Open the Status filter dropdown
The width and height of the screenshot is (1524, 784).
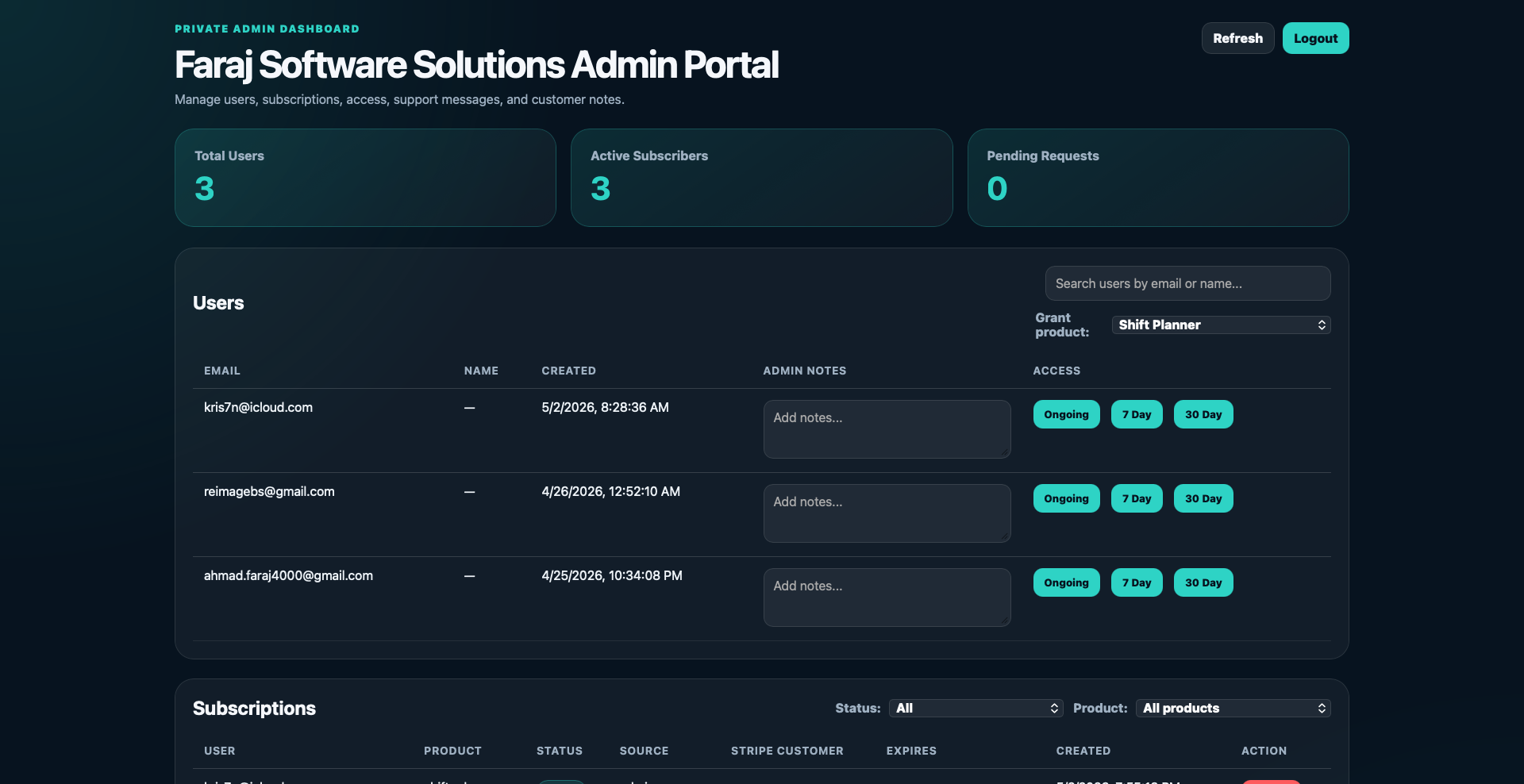click(x=976, y=708)
